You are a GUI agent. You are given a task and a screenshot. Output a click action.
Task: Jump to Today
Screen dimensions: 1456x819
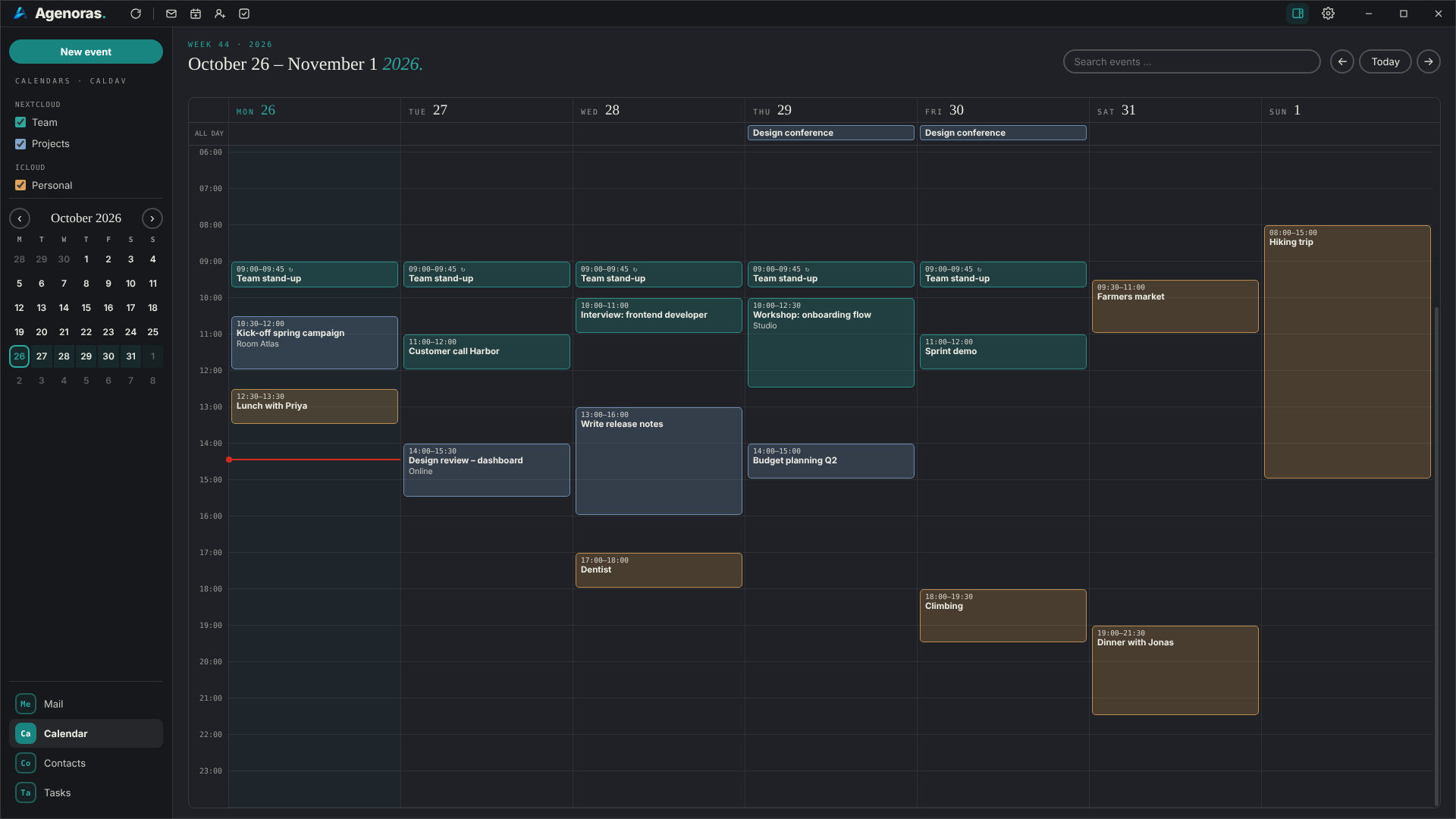tap(1385, 61)
